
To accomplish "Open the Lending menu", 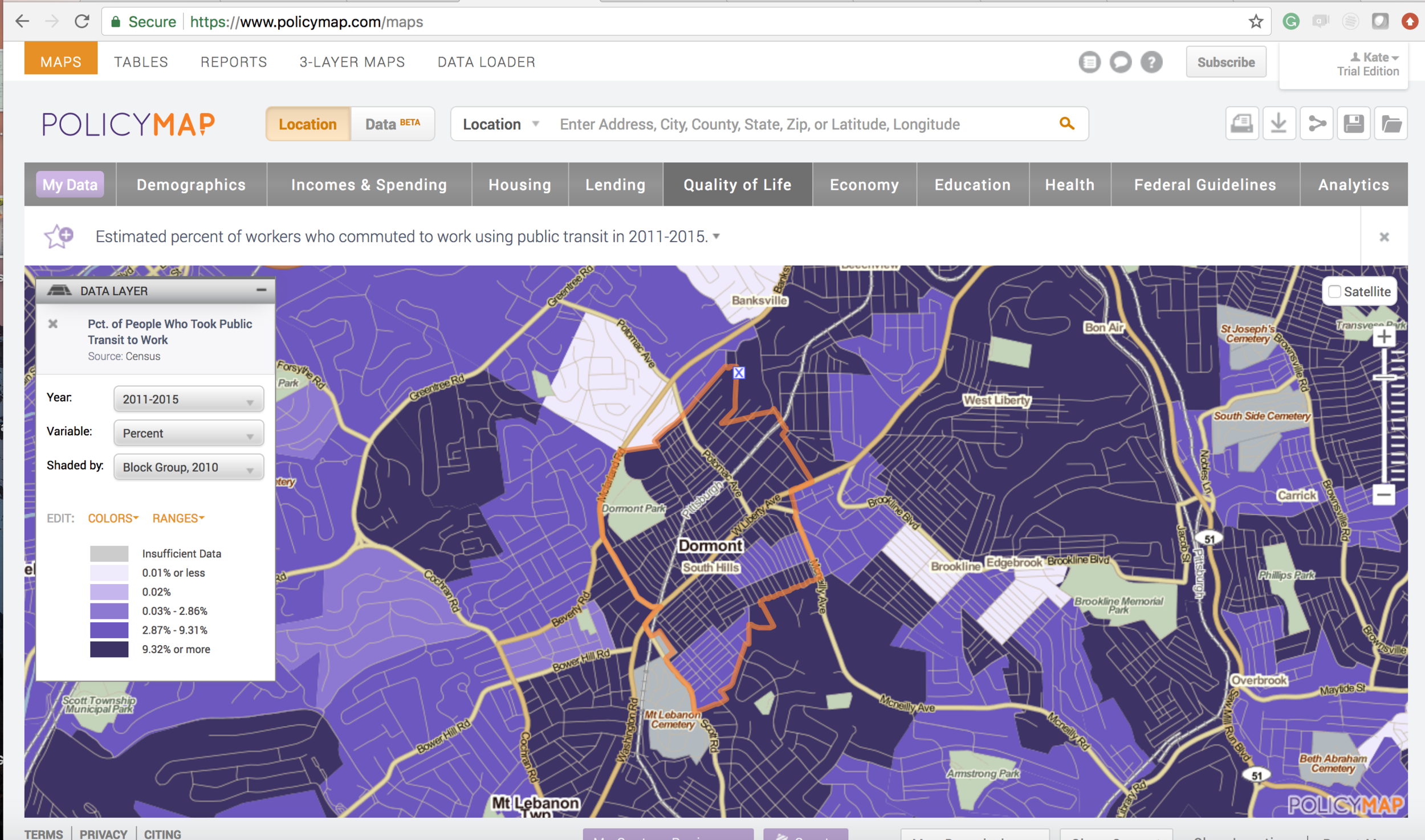I will [x=616, y=185].
